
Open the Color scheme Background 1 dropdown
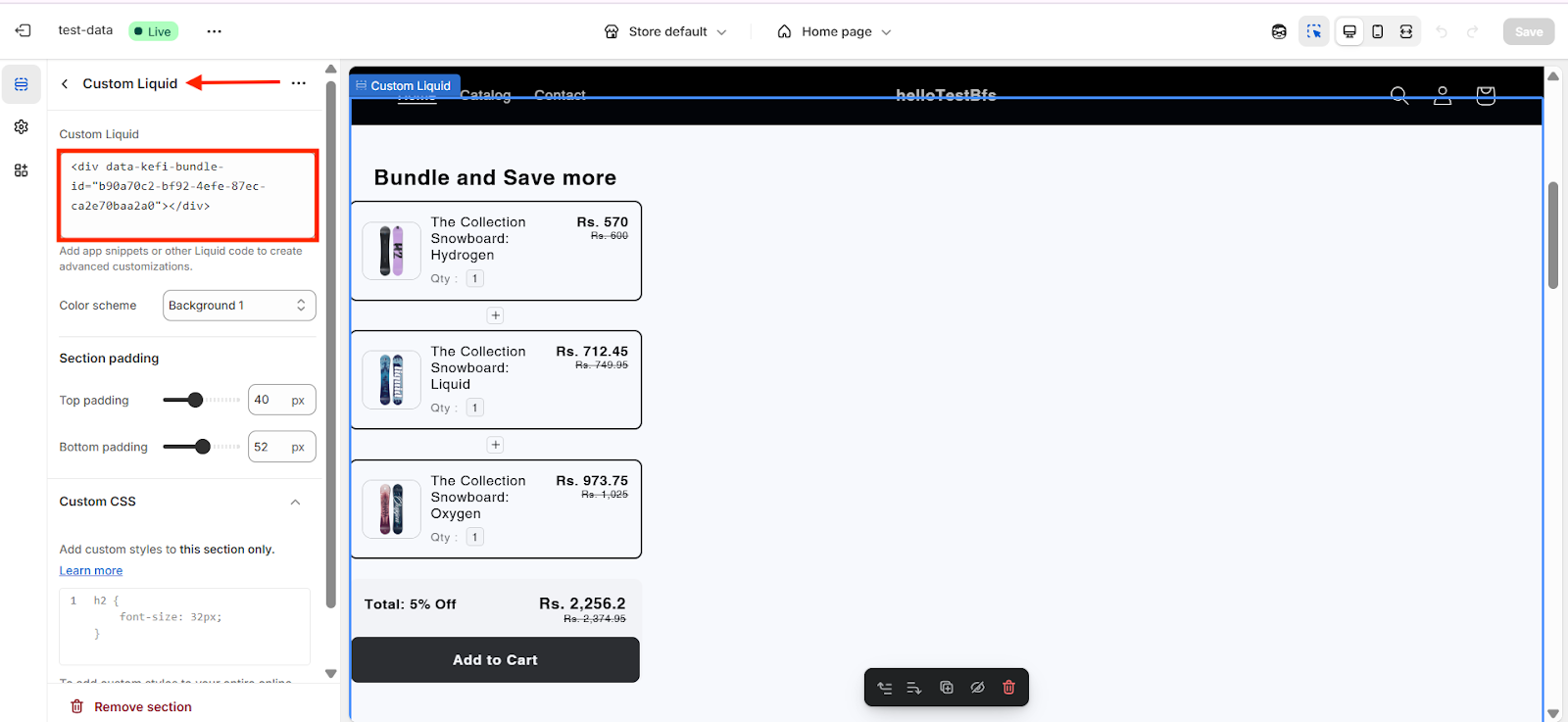tap(239, 306)
